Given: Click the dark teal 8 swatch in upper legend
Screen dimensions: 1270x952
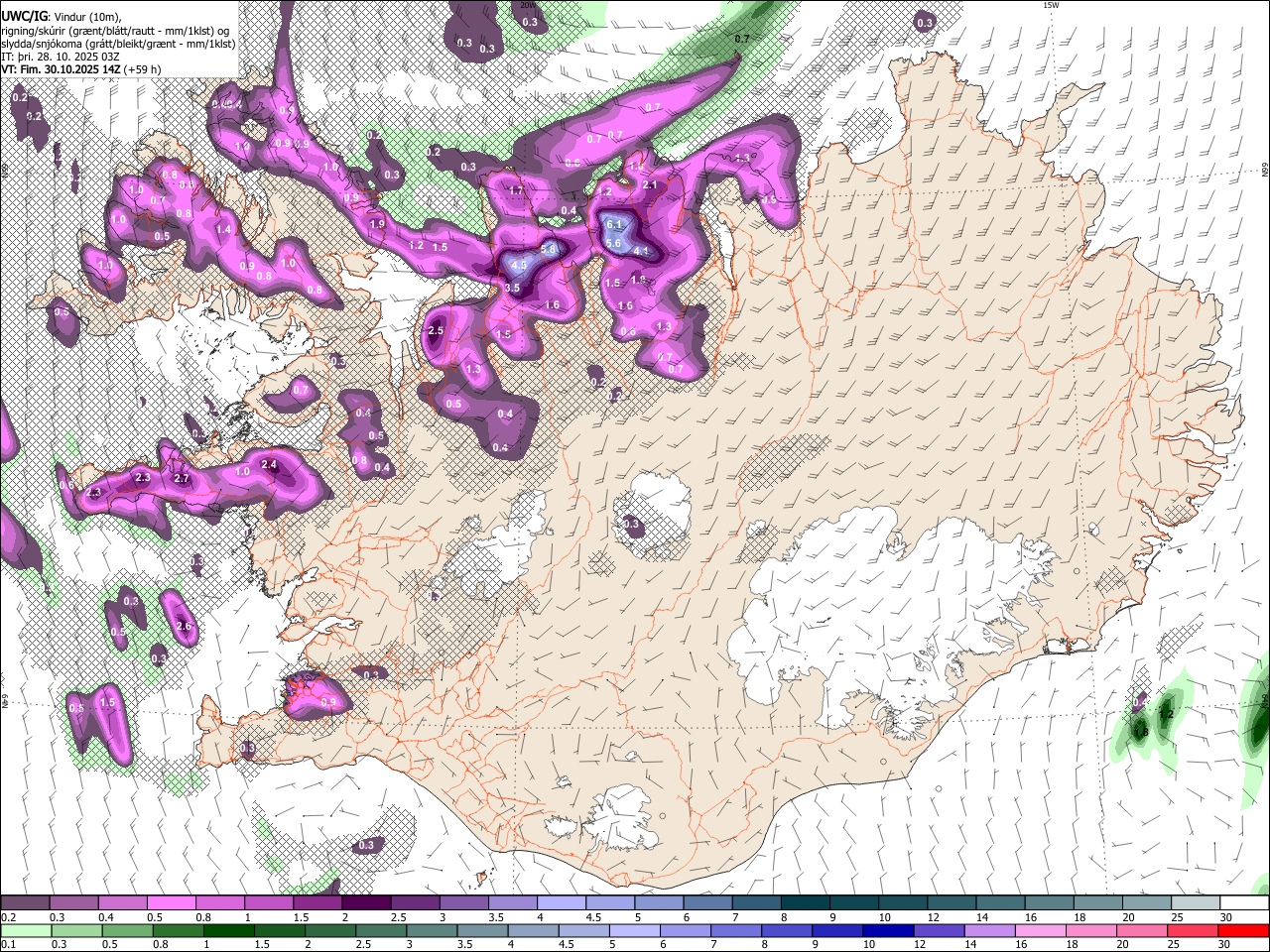Looking at the screenshot, I should [806, 903].
